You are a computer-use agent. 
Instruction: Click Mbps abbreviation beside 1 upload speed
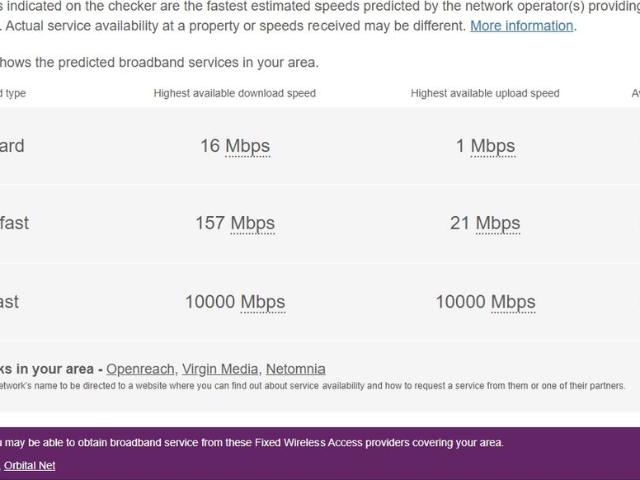click(492, 146)
